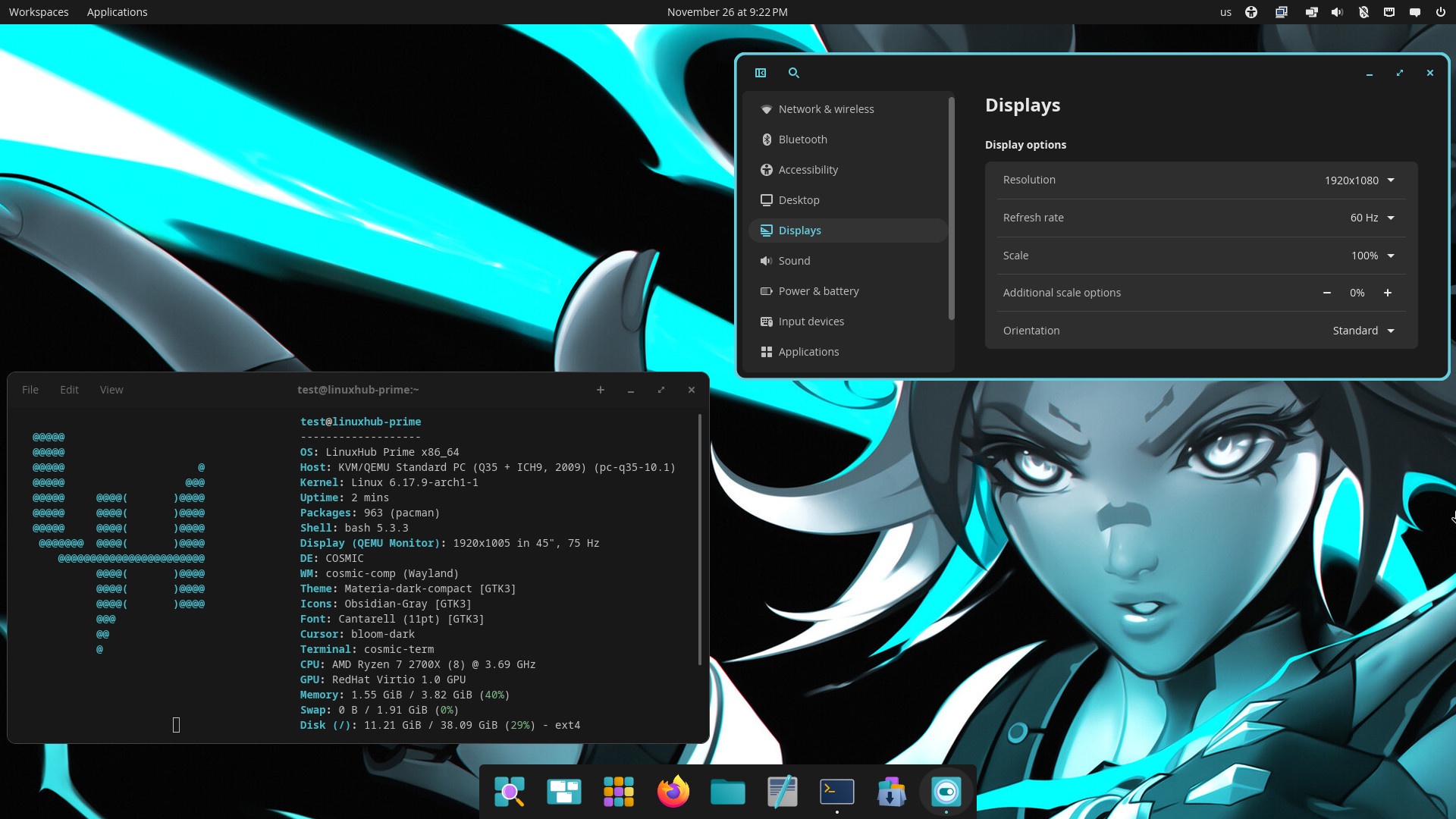Screen dimensions: 1456x819
Task: Click the Workspaces button in top panel
Action: [39, 12]
